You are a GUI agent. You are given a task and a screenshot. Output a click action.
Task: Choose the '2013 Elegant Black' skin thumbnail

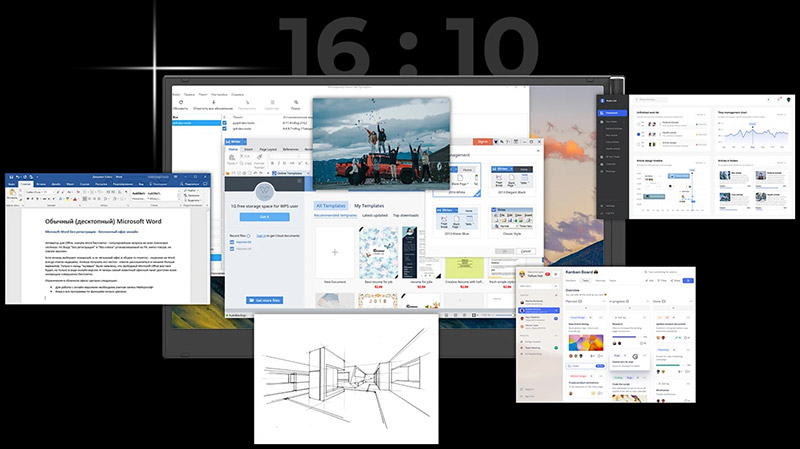(x=511, y=178)
